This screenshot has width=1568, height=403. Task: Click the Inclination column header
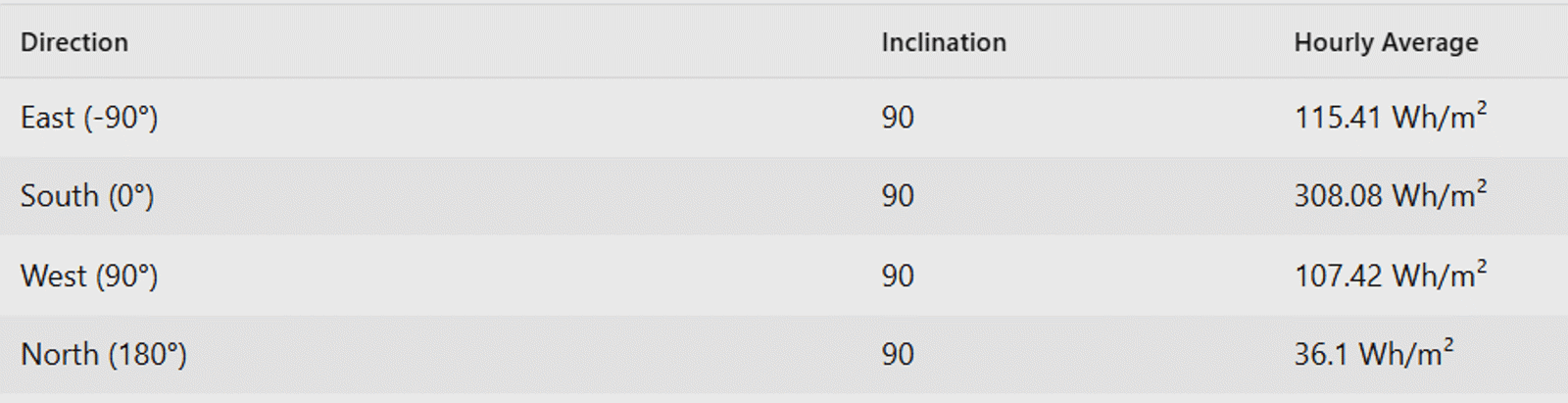click(x=943, y=42)
